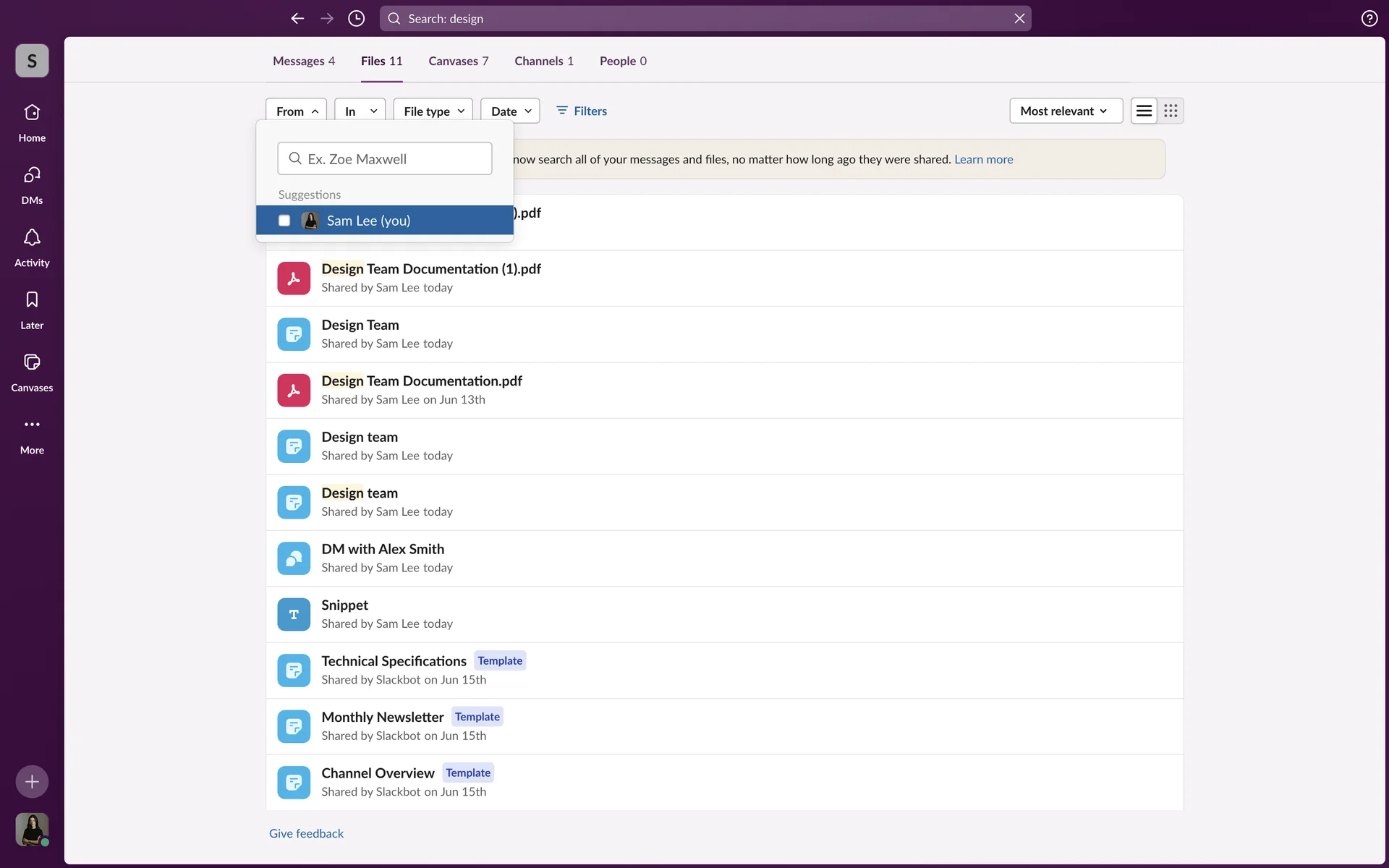Clear the search with the X button

point(1019,18)
